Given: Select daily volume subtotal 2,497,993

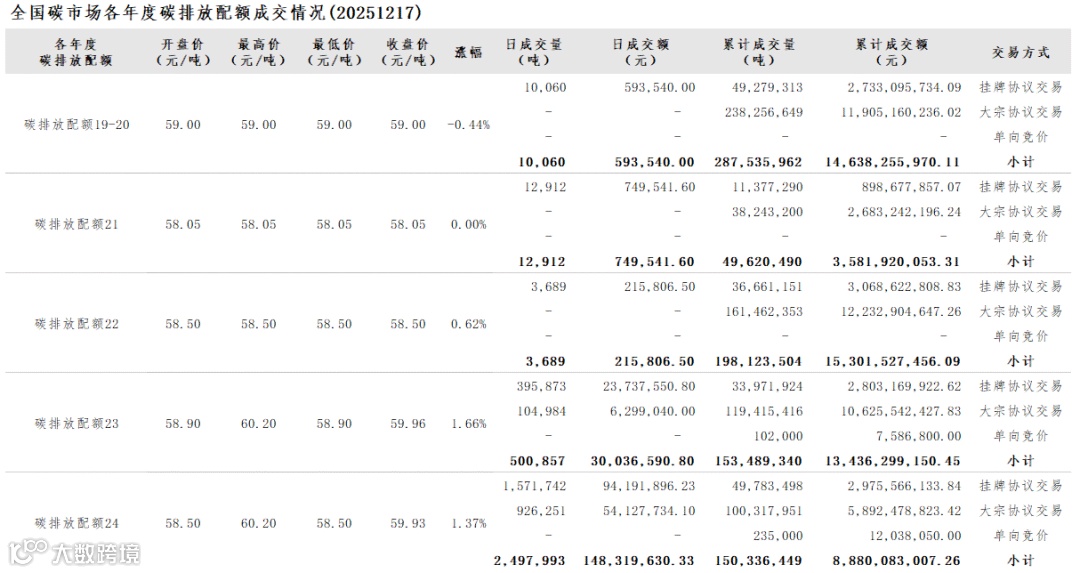Looking at the screenshot, I should [530, 561].
